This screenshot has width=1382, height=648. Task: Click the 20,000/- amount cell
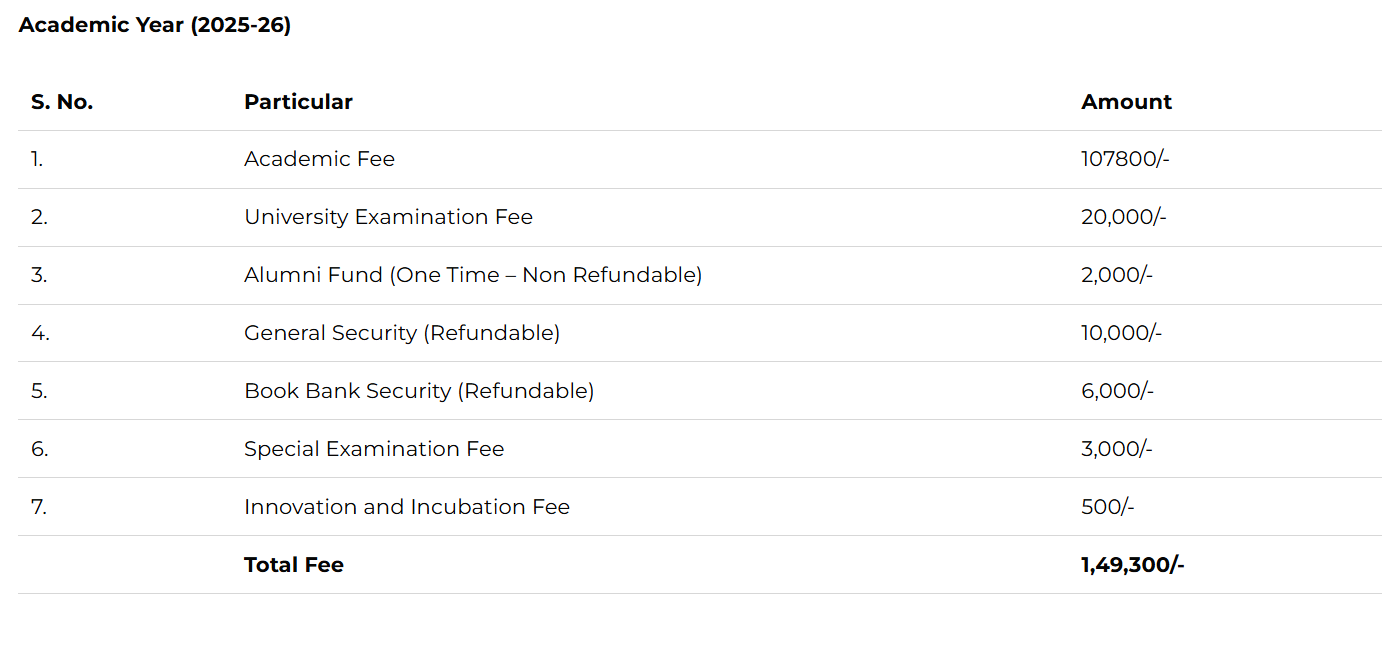pos(1123,217)
